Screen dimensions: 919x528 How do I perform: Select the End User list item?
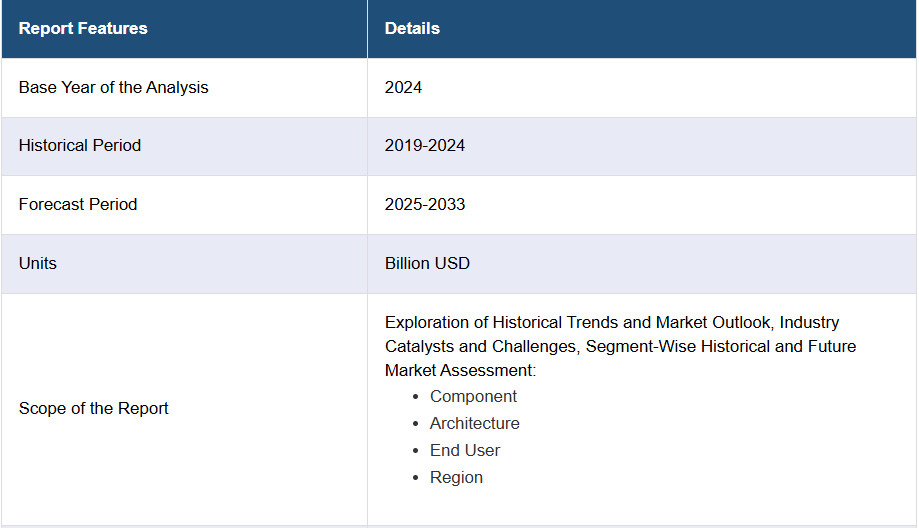(x=465, y=450)
